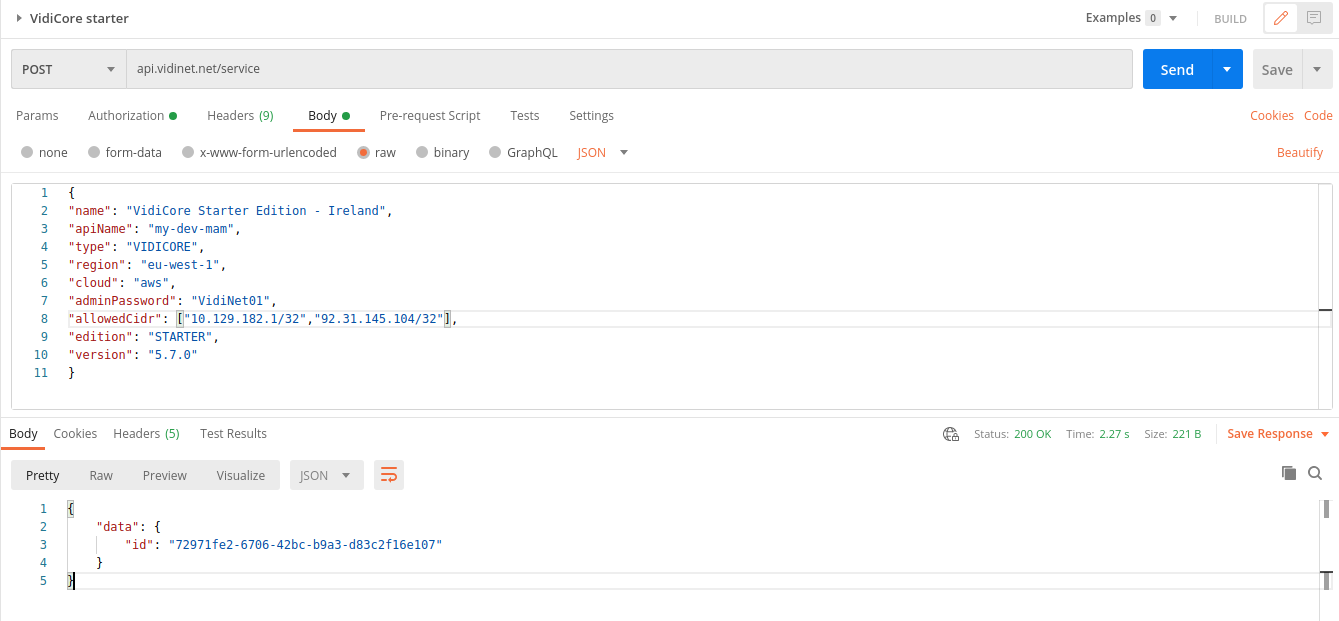This screenshot has width=1339, height=621.
Task: Click the wrap lines icon in response toolbar
Action: click(x=388, y=475)
